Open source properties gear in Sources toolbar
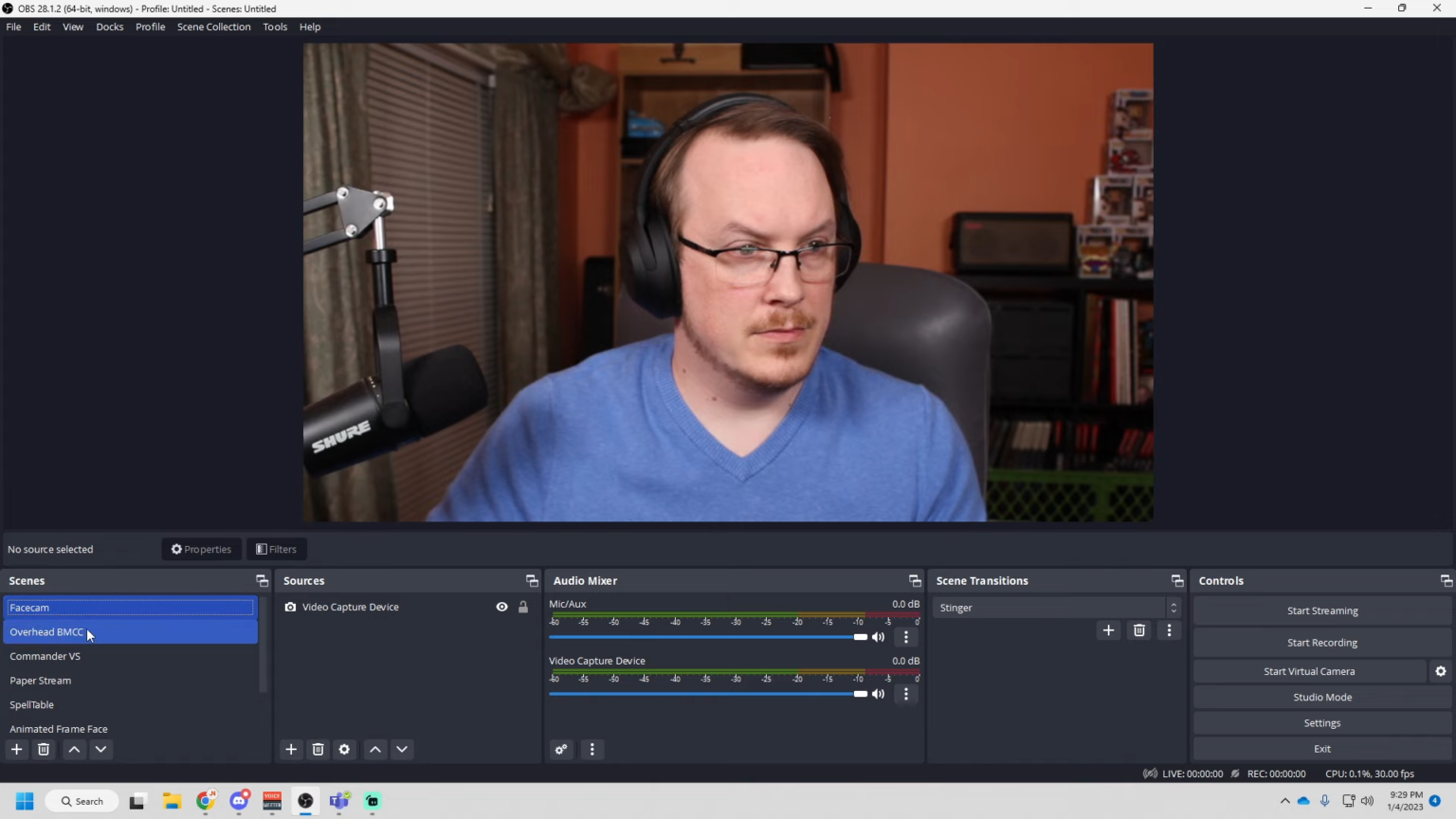 [x=345, y=749]
